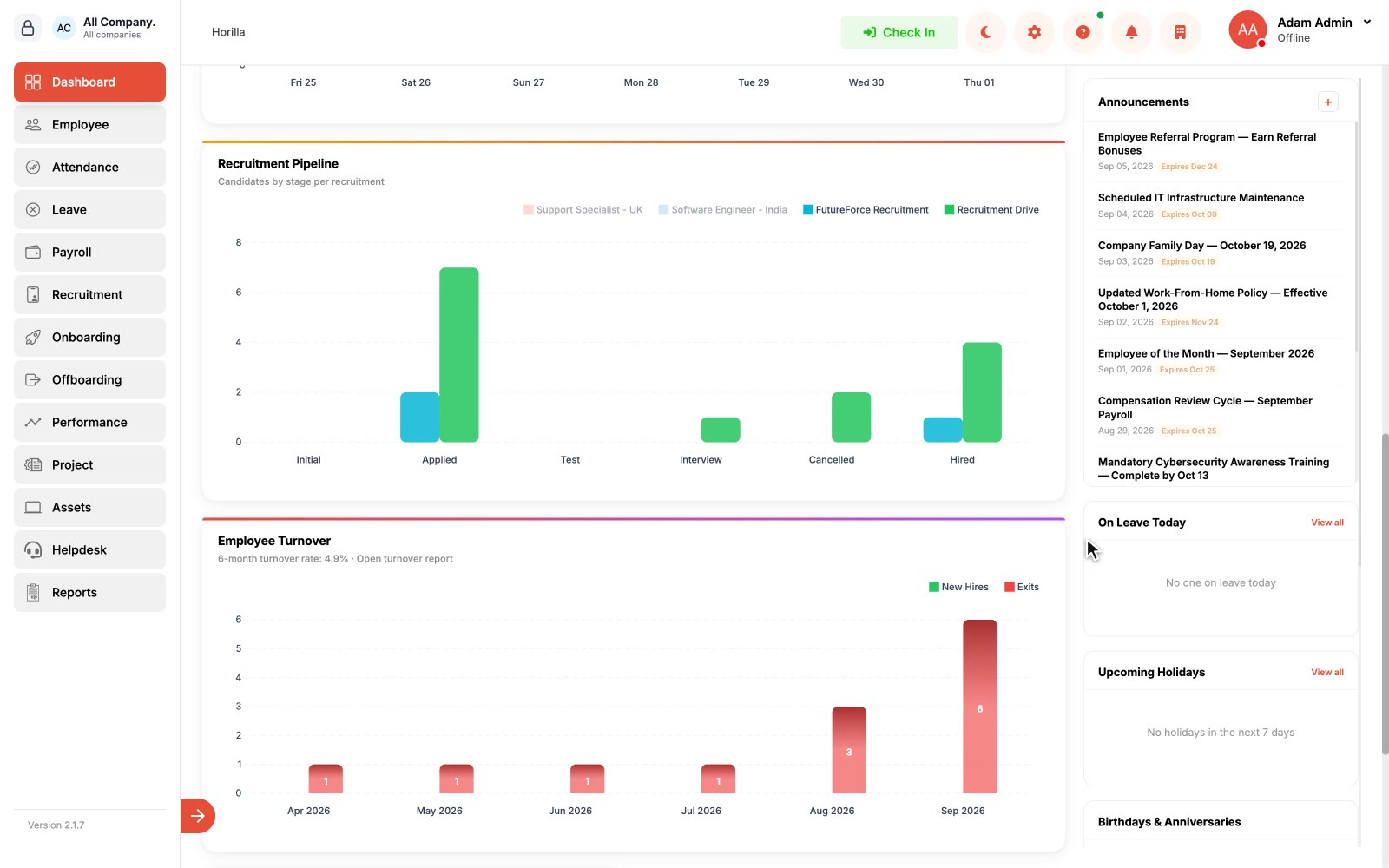Click the Aug 2026 exits bar

click(849, 750)
